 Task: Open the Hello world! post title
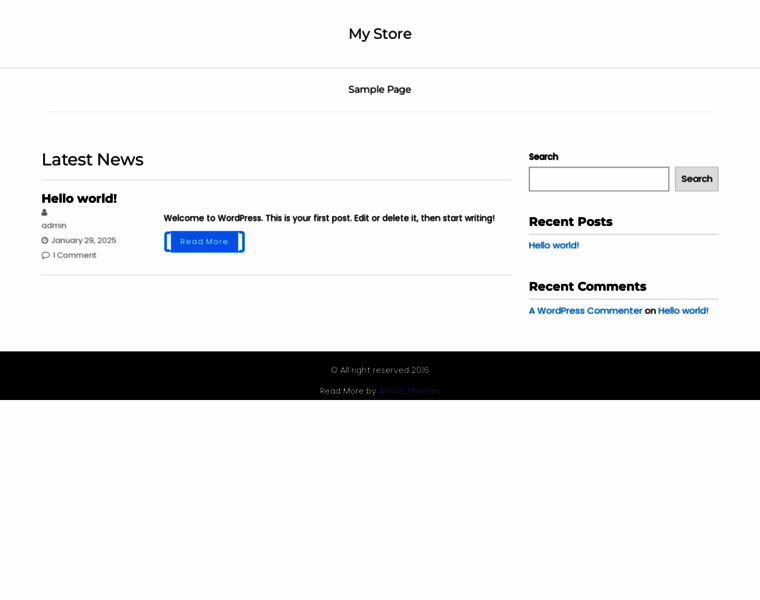(79, 198)
